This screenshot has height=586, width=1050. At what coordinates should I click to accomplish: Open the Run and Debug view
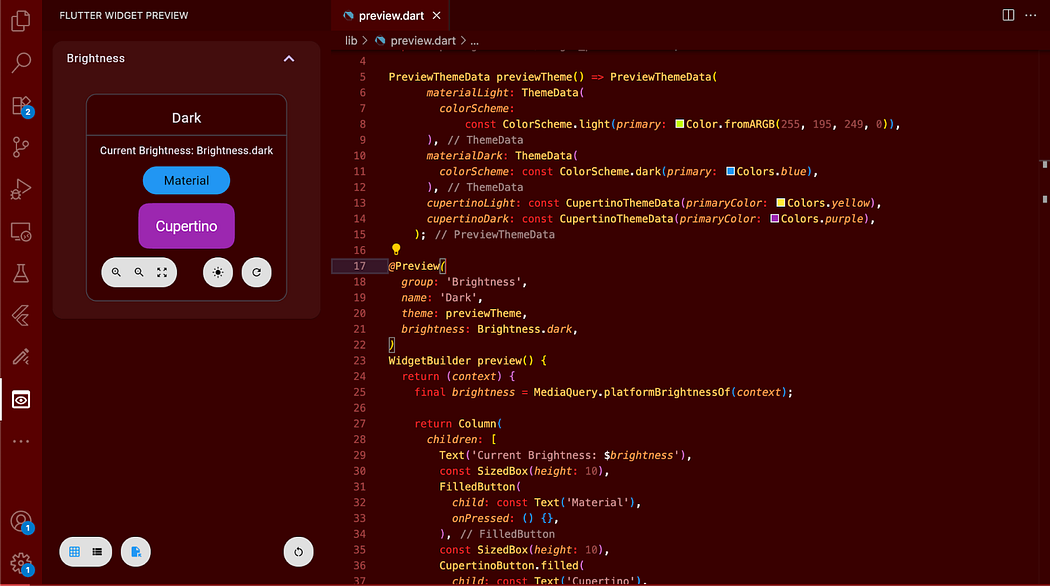pyautogui.click(x=20, y=189)
